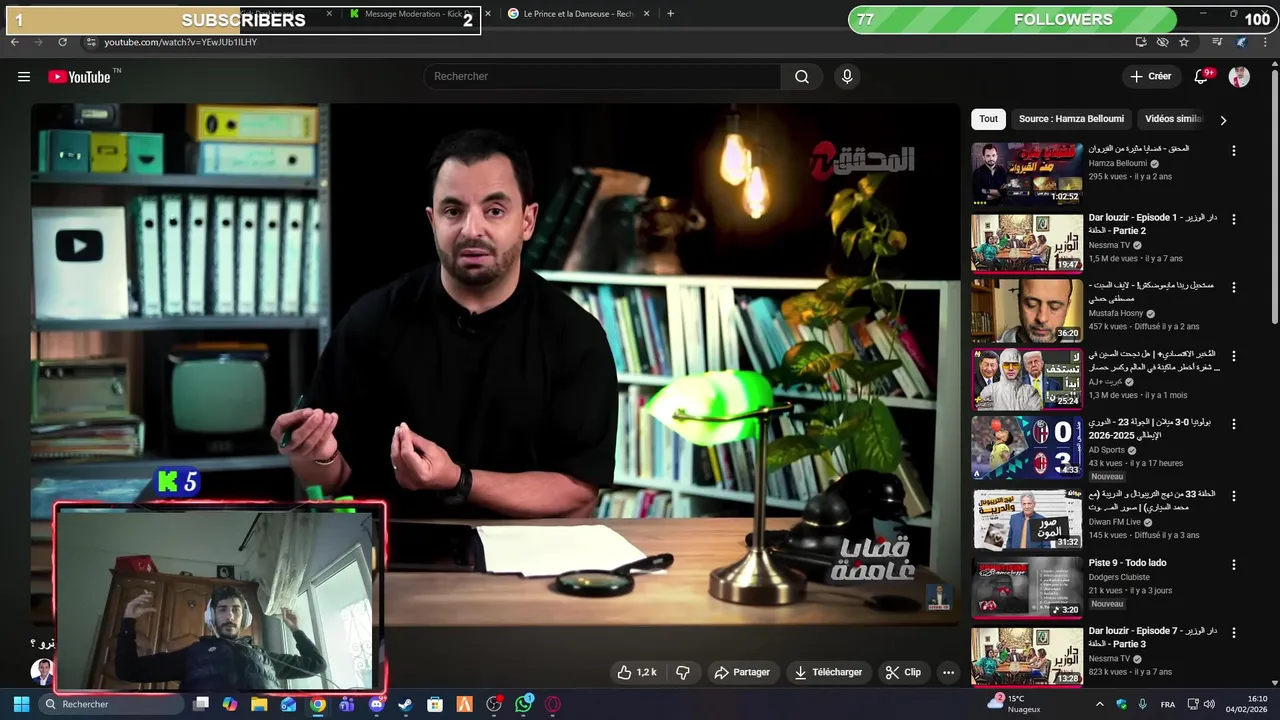Click the Diwan FM Live channel name
1280x720 pixels.
click(1115, 522)
